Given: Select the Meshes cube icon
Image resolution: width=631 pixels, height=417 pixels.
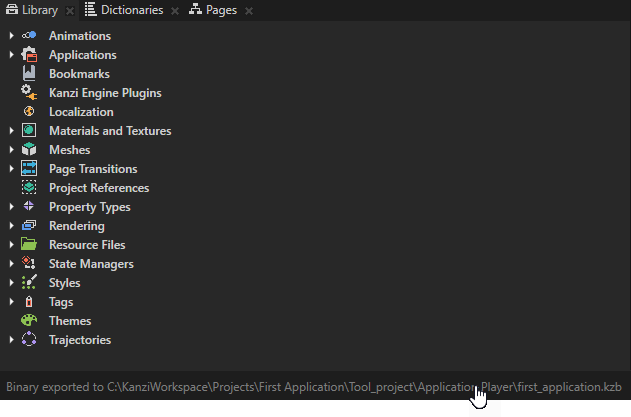Looking at the screenshot, I should (x=29, y=150).
